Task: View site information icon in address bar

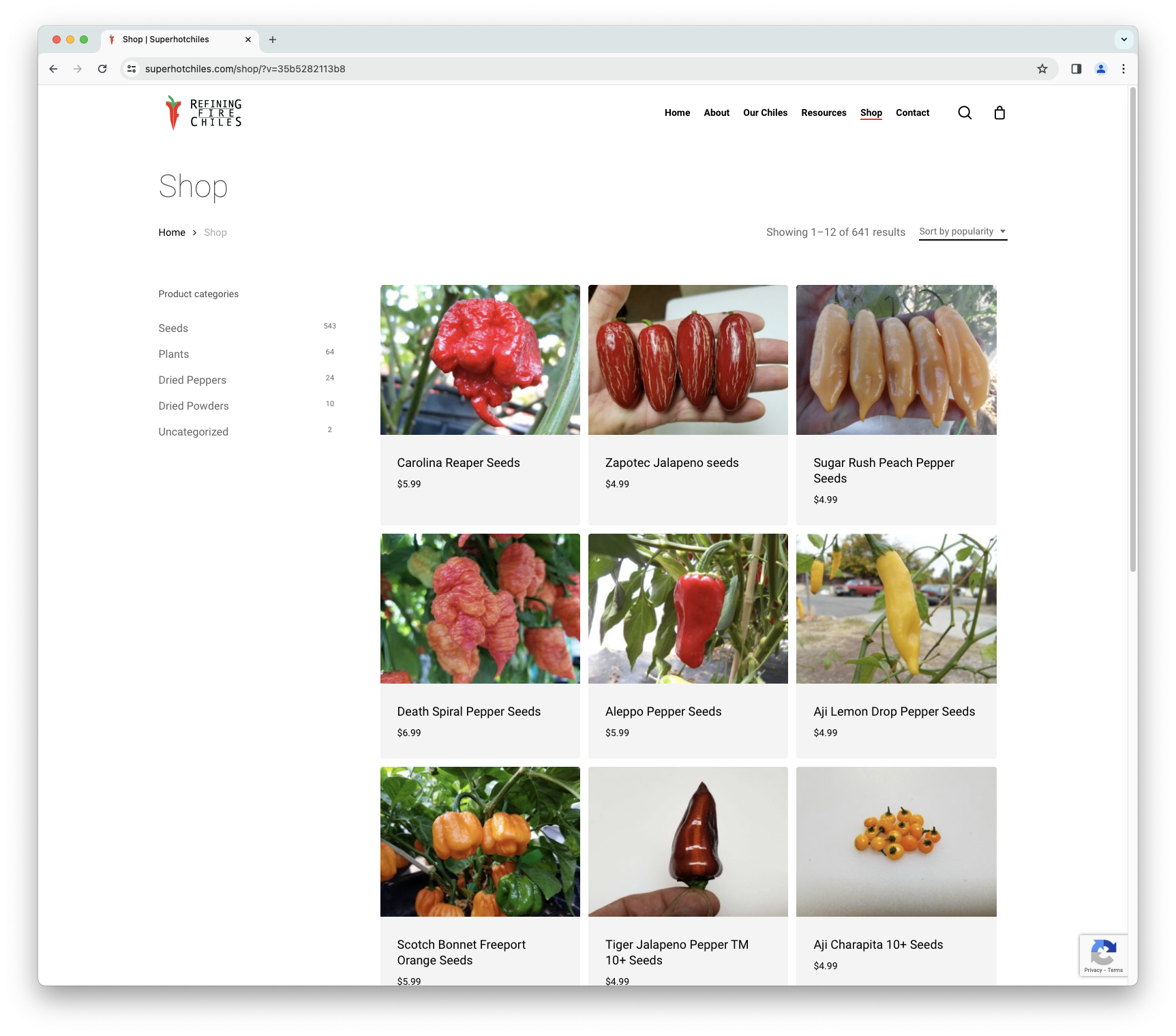Action: click(132, 69)
